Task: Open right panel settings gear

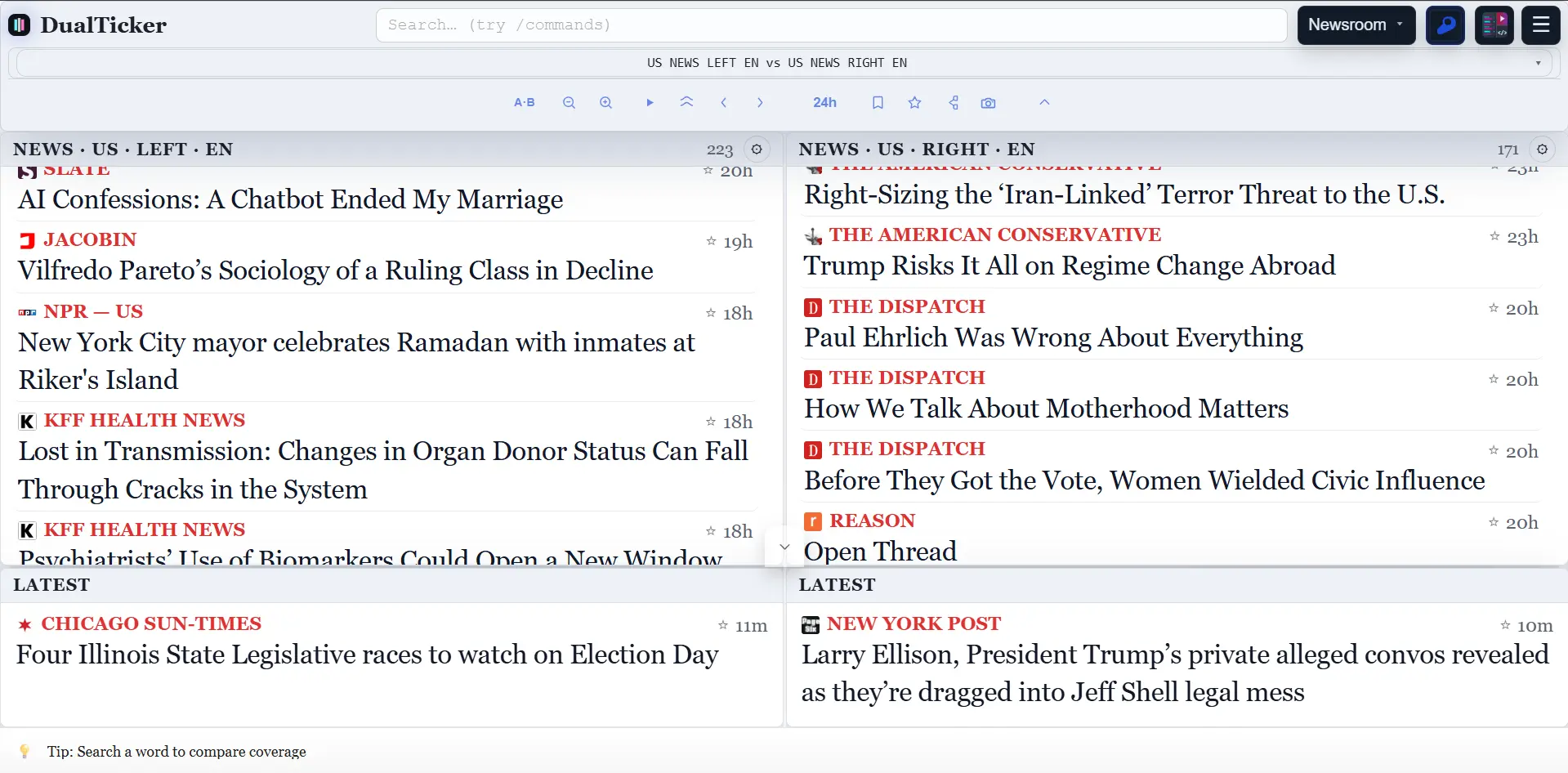Action: tap(1542, 150)
